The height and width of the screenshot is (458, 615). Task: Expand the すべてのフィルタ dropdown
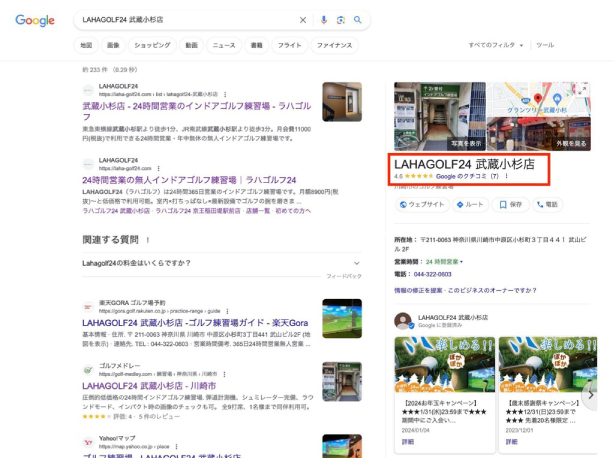pos(494,45)
